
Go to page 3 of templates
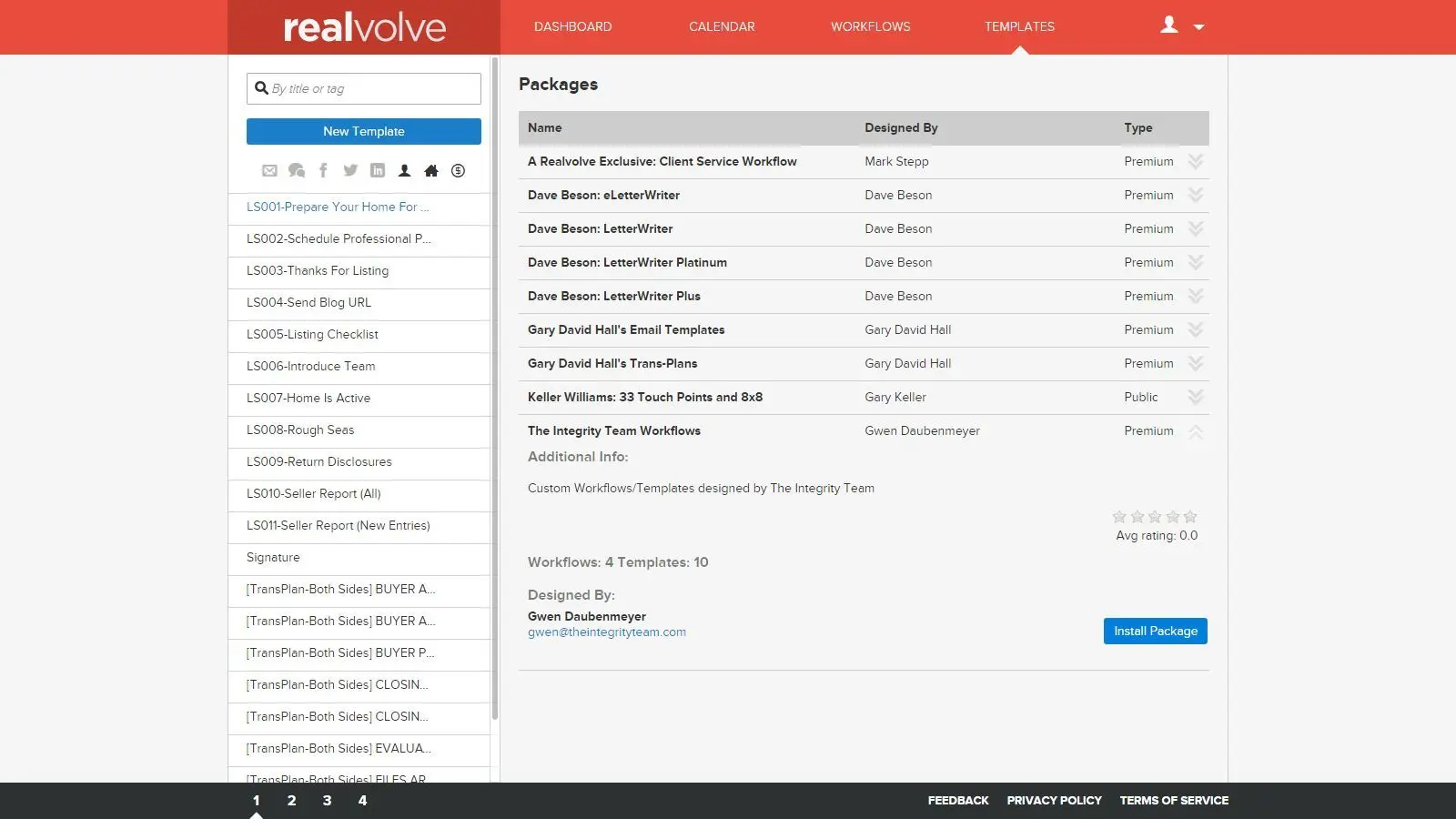(327, 800)
